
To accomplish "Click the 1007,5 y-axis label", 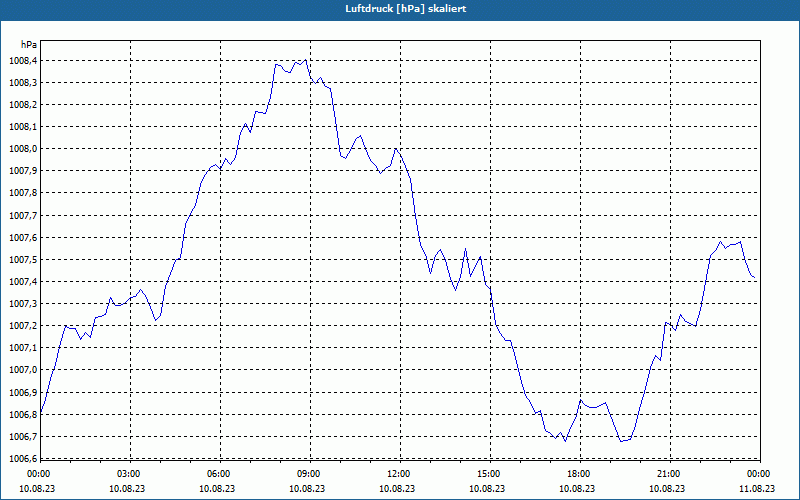I will tap(23, 260).
